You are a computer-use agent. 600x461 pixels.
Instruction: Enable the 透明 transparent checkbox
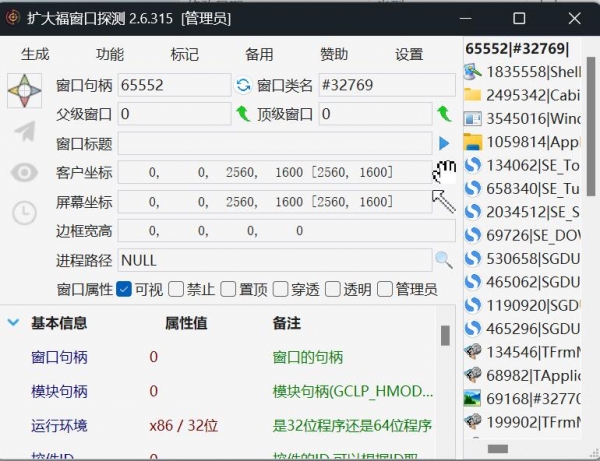tap(333, 289)
